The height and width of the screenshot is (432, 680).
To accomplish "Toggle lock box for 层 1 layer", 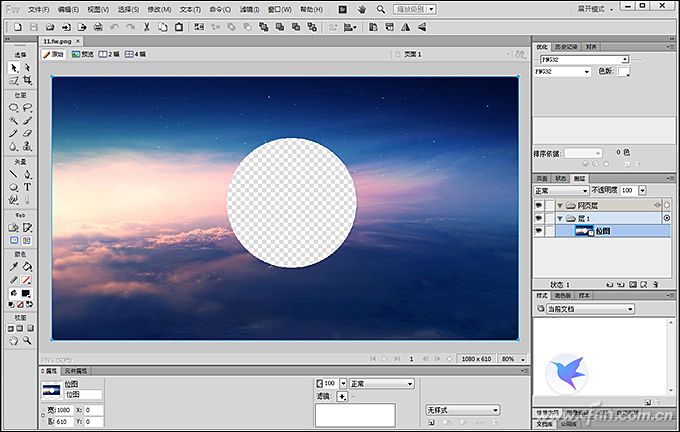I will point(550,218).
